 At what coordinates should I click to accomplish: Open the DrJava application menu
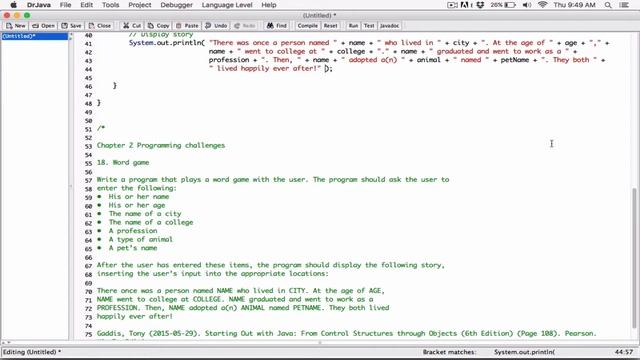tap(38, 5)
